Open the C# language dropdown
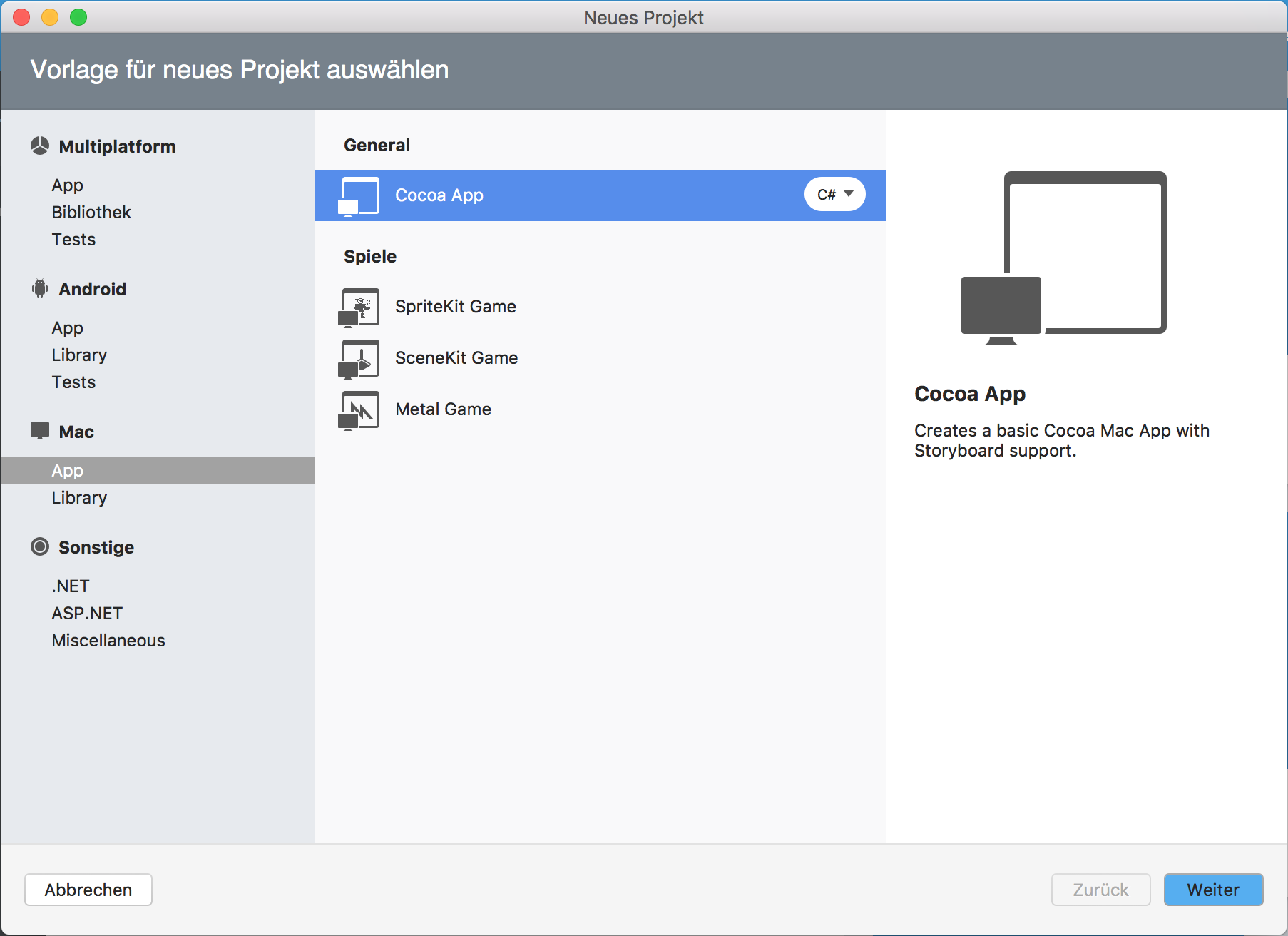1288x936 pixels. 834,194
